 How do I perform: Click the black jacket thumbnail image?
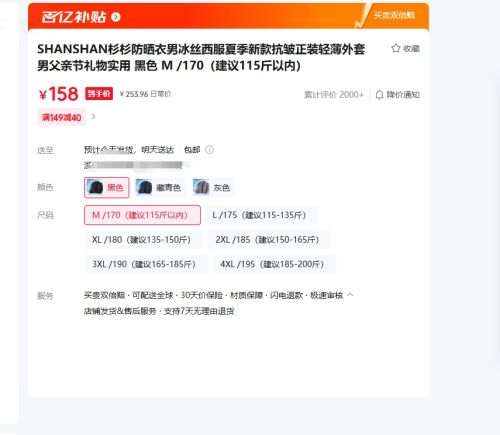[x=96, y=187]
